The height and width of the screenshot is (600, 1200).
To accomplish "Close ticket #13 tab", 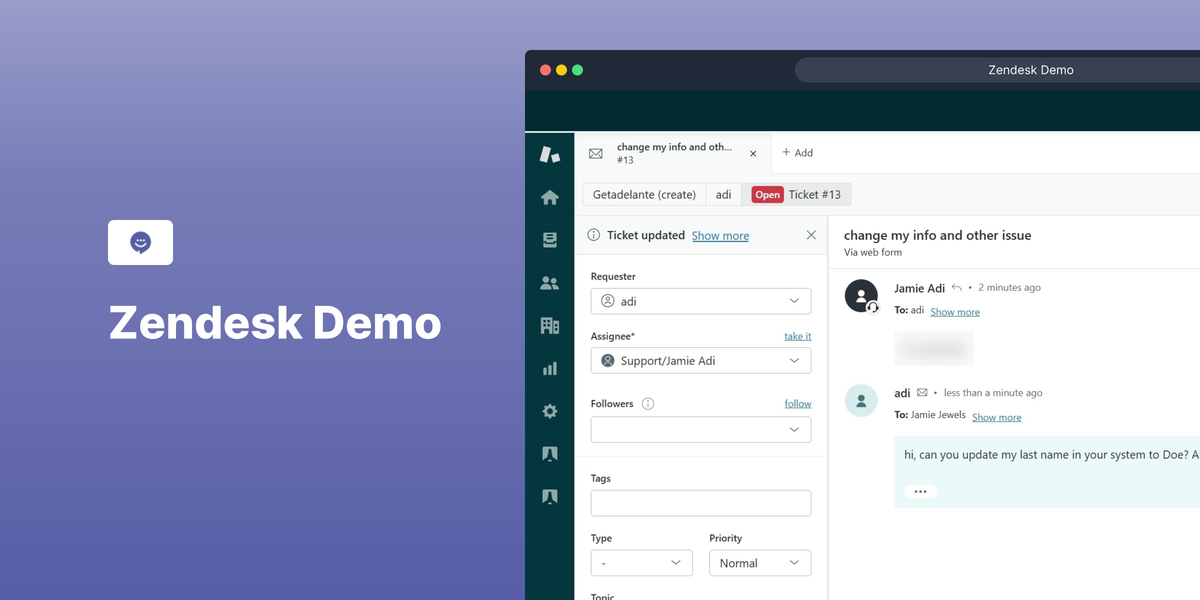I will point(753,154).
